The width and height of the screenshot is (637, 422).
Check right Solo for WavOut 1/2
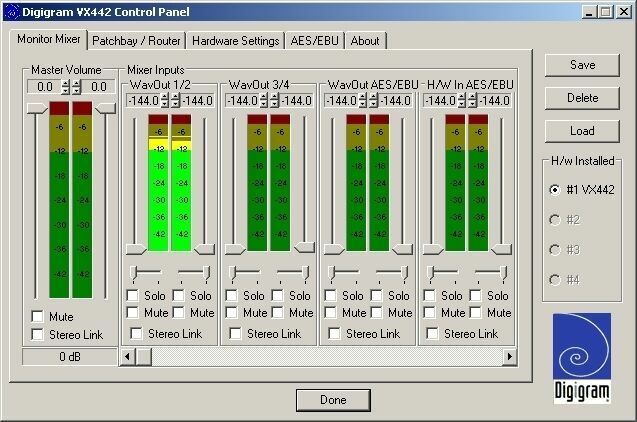point(178,295)
